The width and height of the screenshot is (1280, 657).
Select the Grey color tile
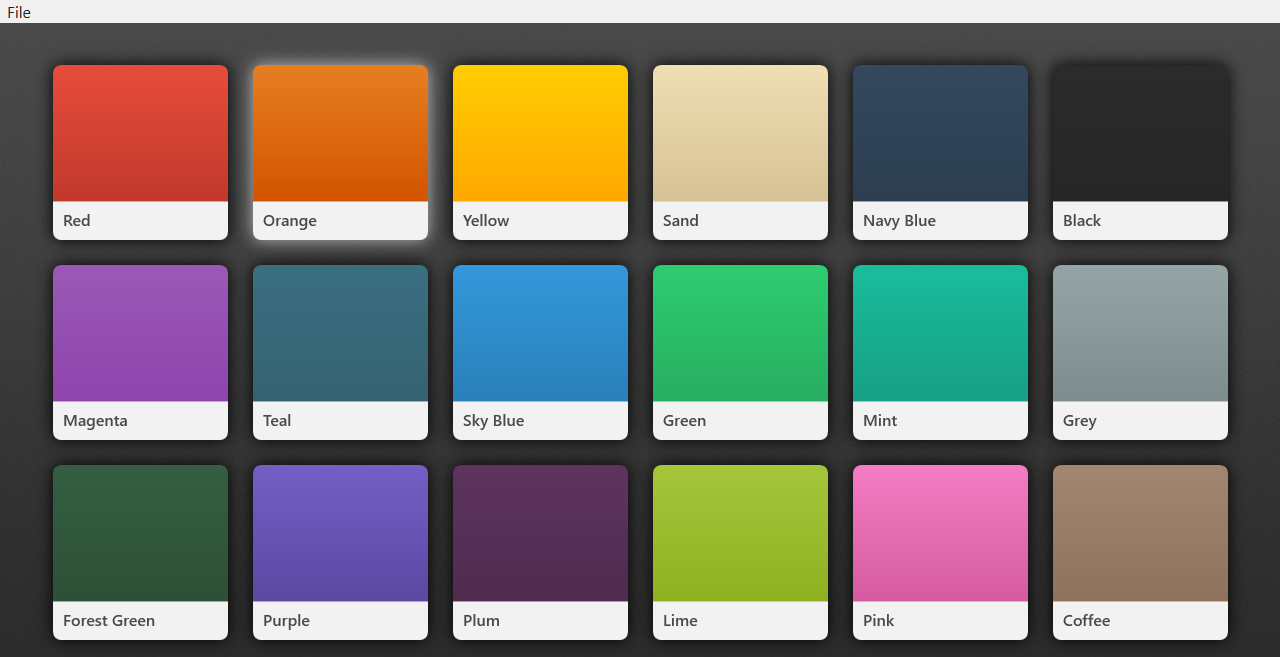click(x=1140, y=352)
